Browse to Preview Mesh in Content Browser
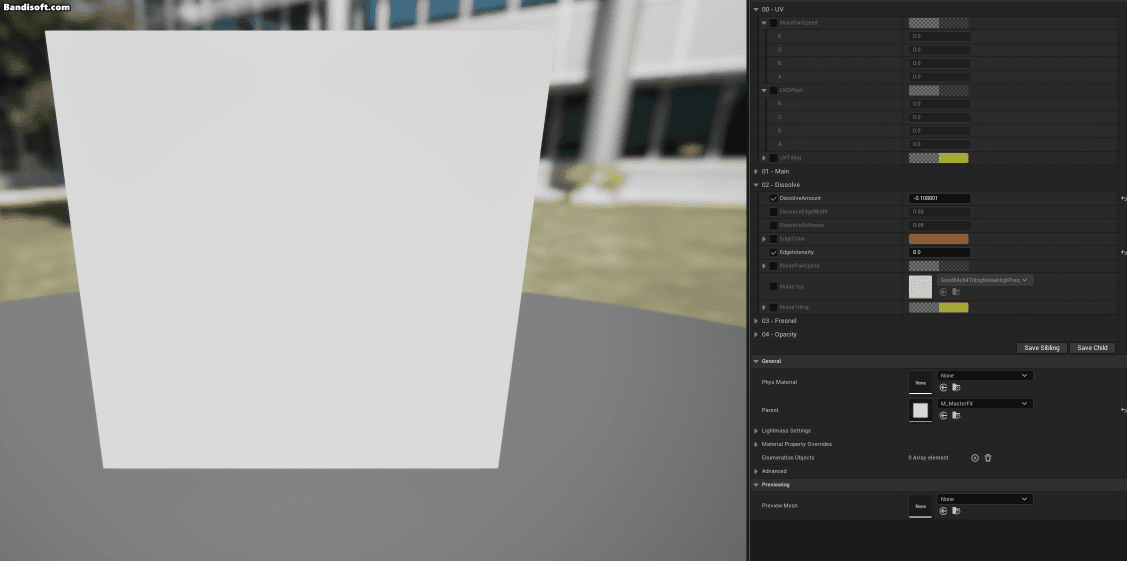 (x=956, y=511)
